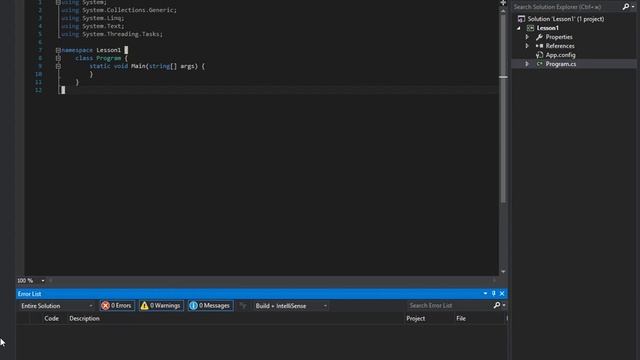Click the magnifier icon in Solution Explorer search
640x360 pixels.
tap(626, 7)
